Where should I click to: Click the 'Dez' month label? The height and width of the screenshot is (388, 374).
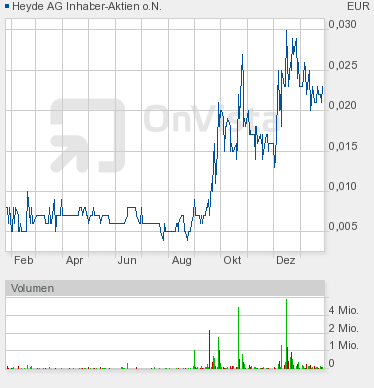pos(286,260)
